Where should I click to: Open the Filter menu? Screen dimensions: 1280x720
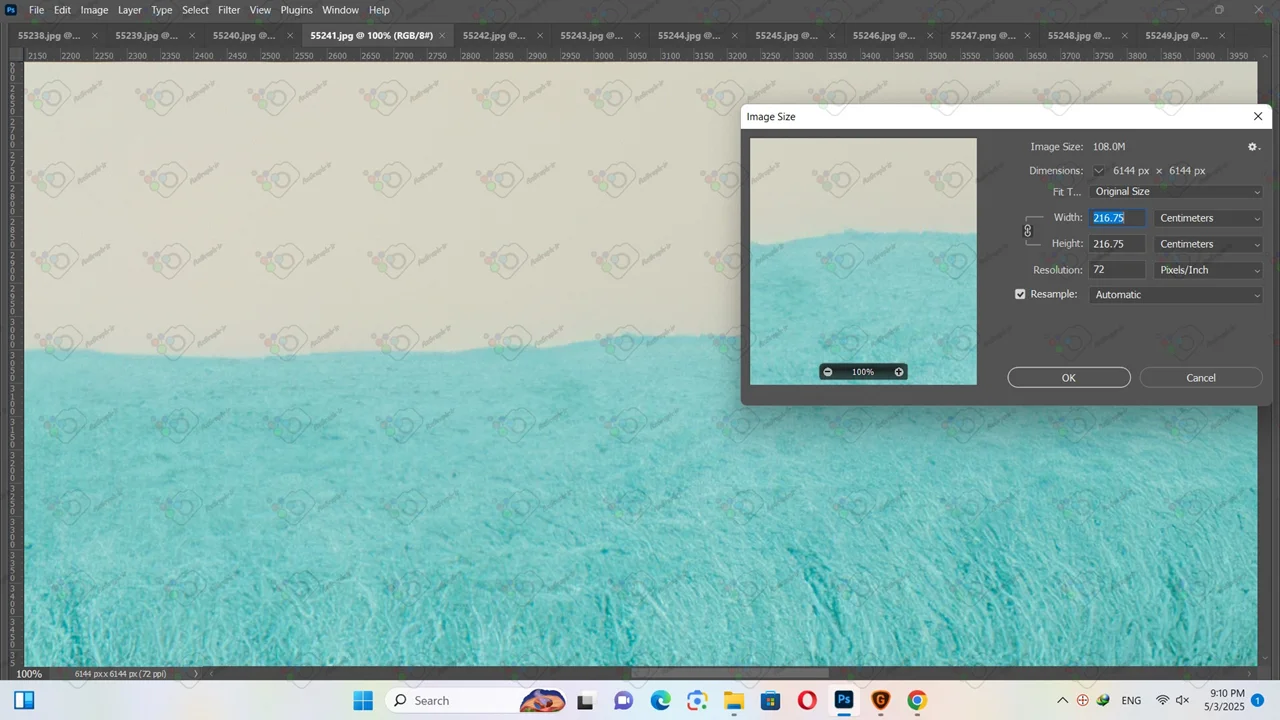(x=229, y=10)
